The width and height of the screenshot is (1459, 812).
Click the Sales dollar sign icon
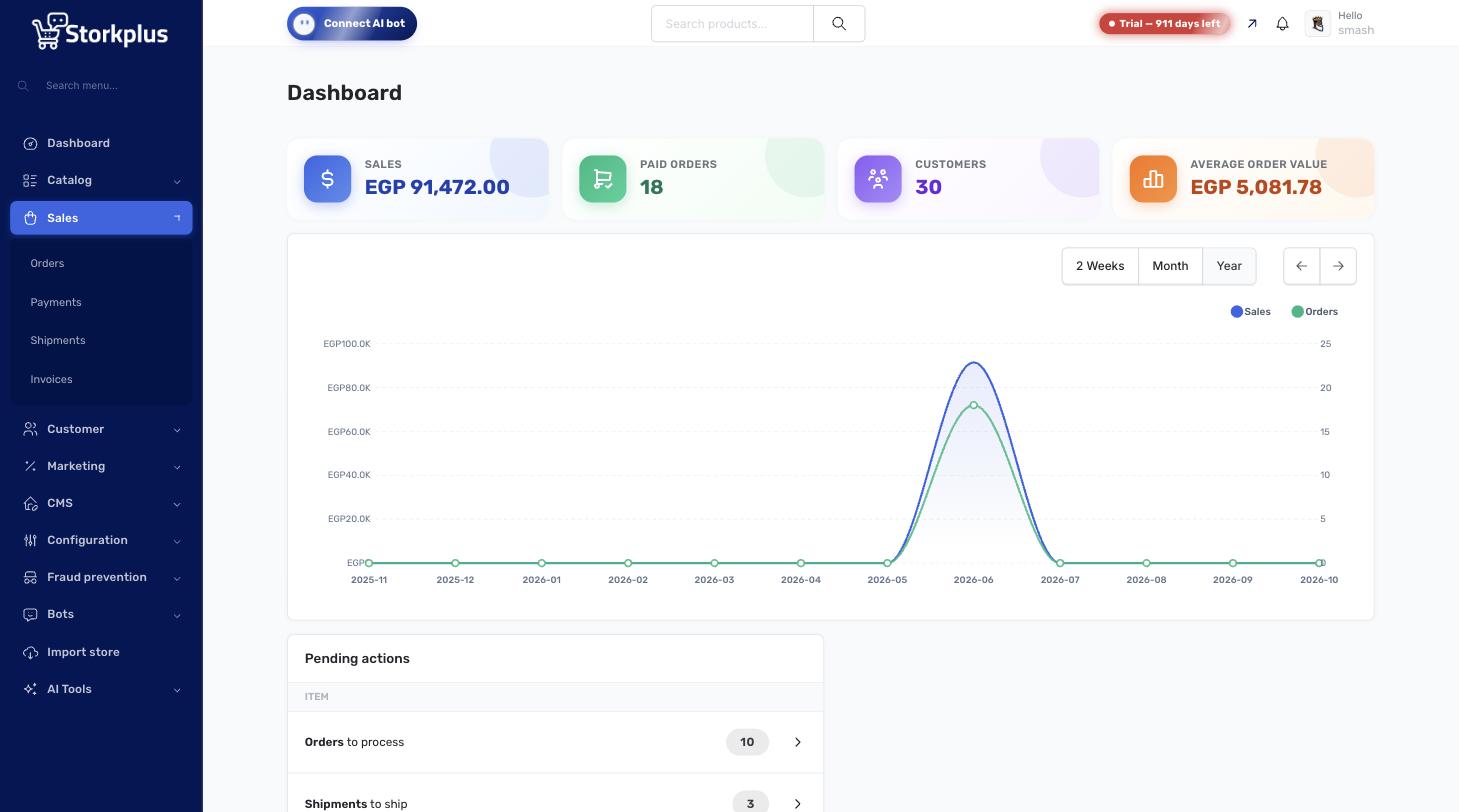point(328,179)
